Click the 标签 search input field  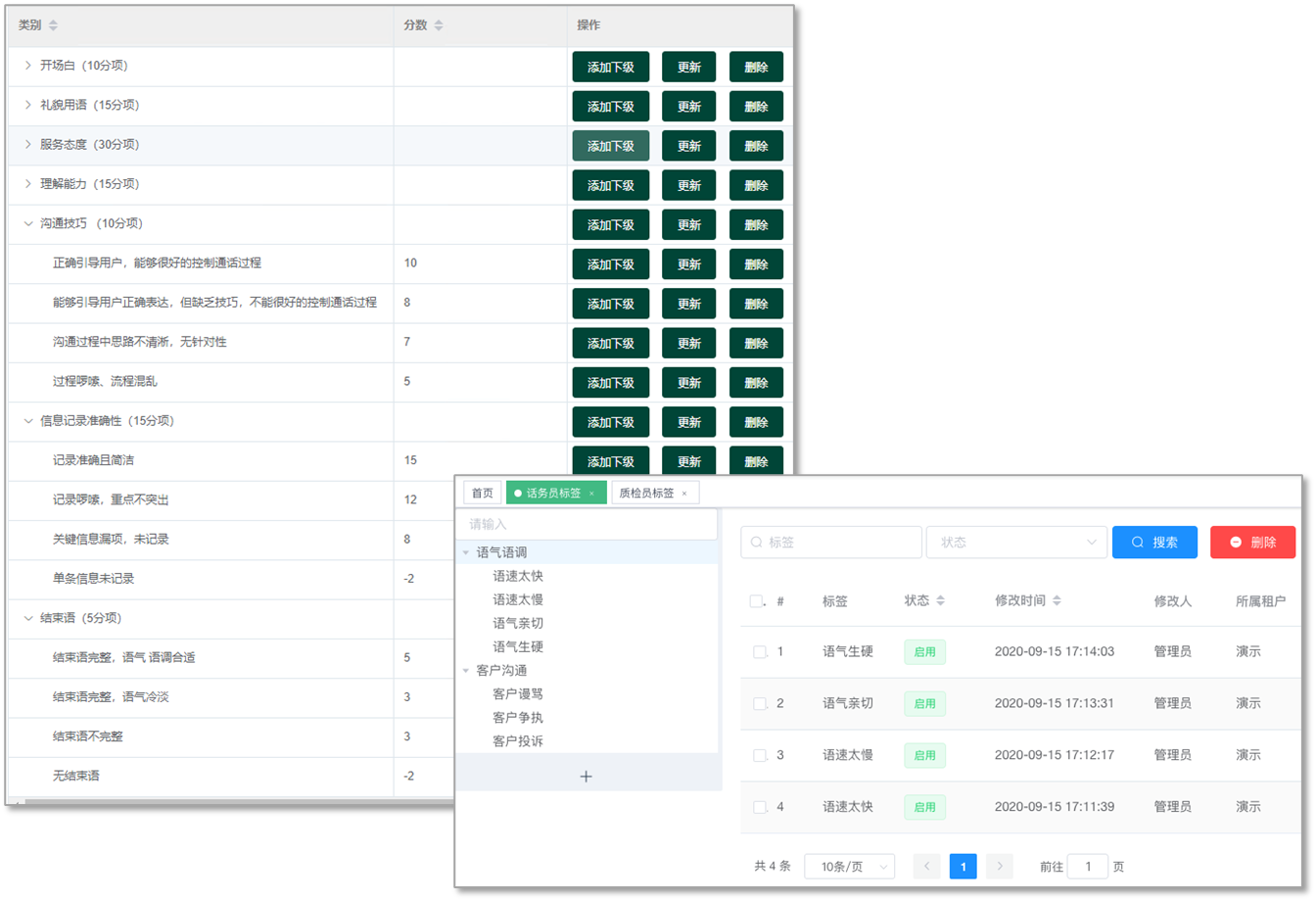pos(831,542)
